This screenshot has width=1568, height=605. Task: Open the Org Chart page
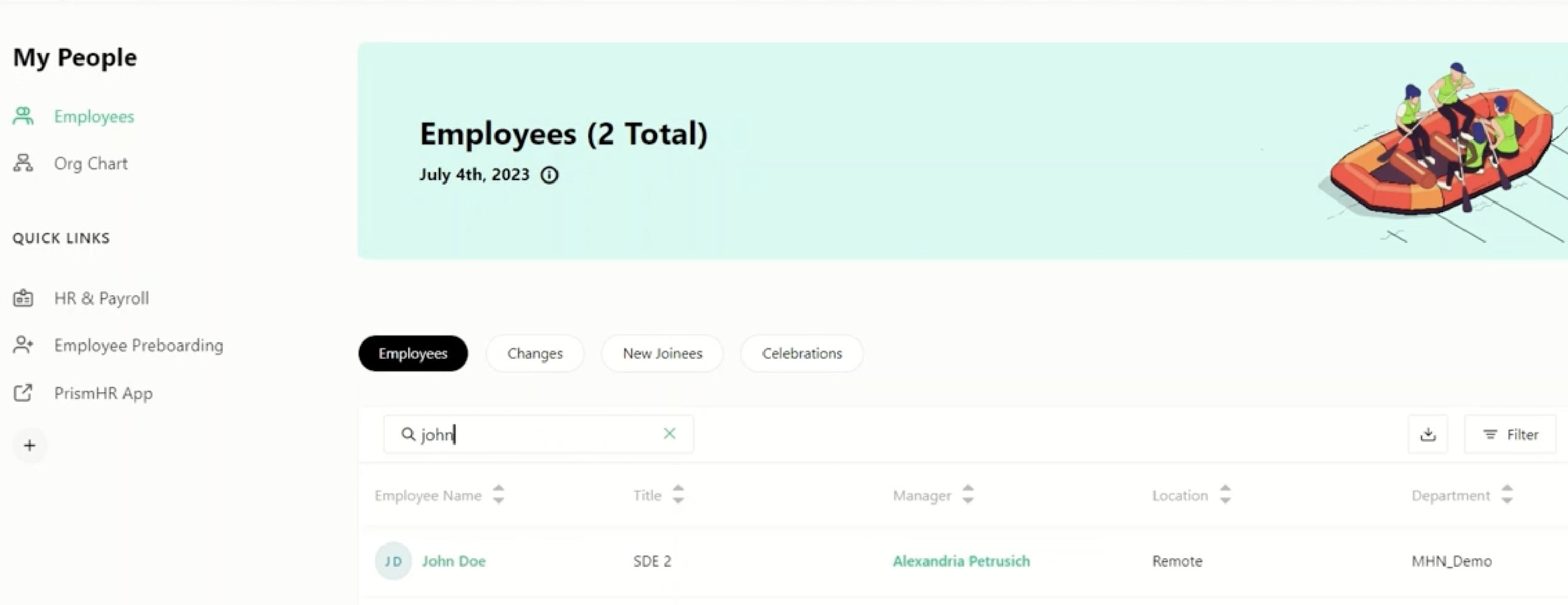pyautogui.click(x=91, y=163)
